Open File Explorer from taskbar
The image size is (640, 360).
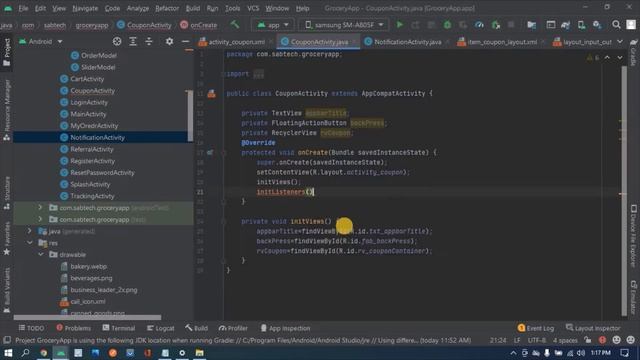[x=200, y=353]
